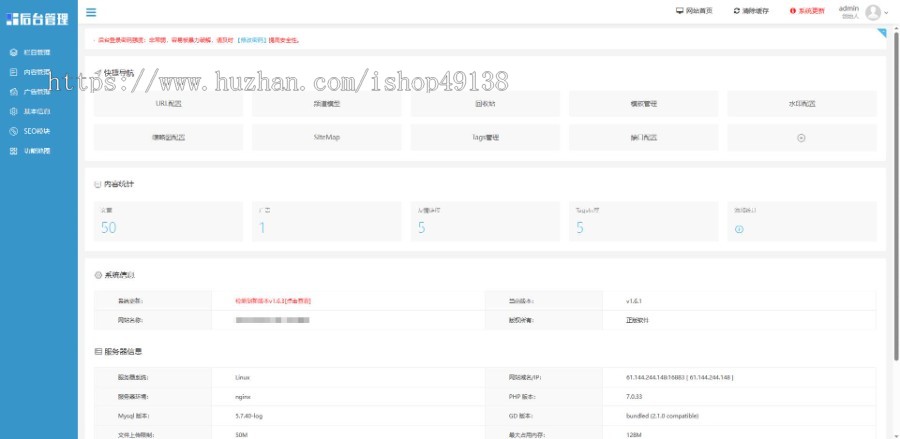
Task: Open the SiteMap quick navigation card
Action: point(327,138)
